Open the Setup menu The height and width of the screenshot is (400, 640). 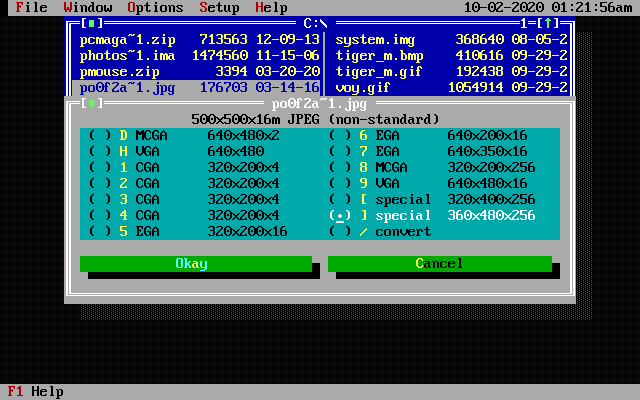pos(220,7)
